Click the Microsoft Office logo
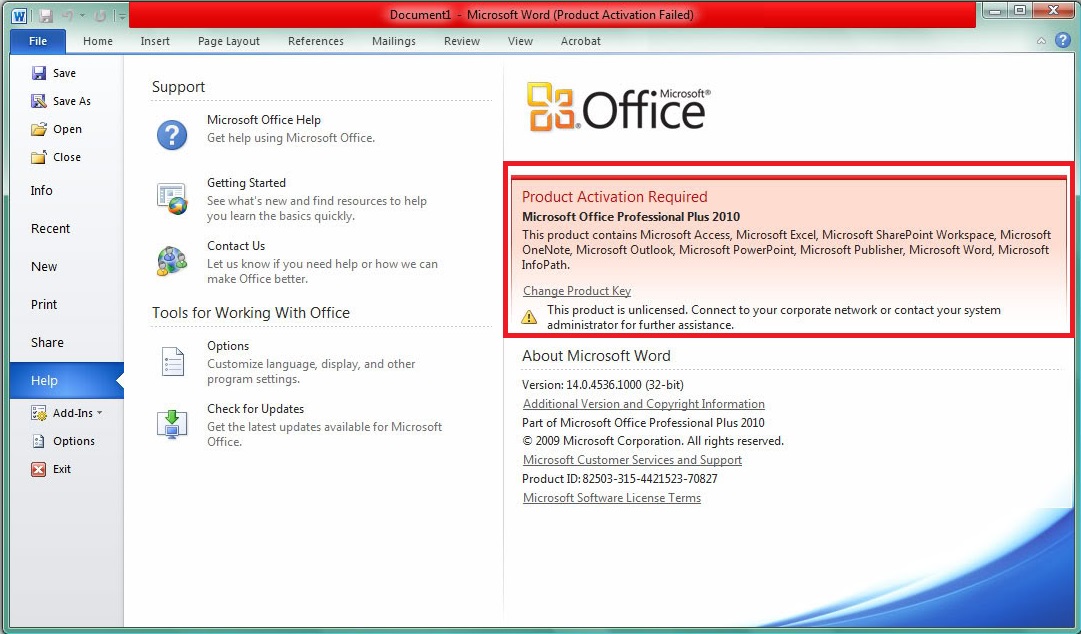 click(x=618, y=107)
